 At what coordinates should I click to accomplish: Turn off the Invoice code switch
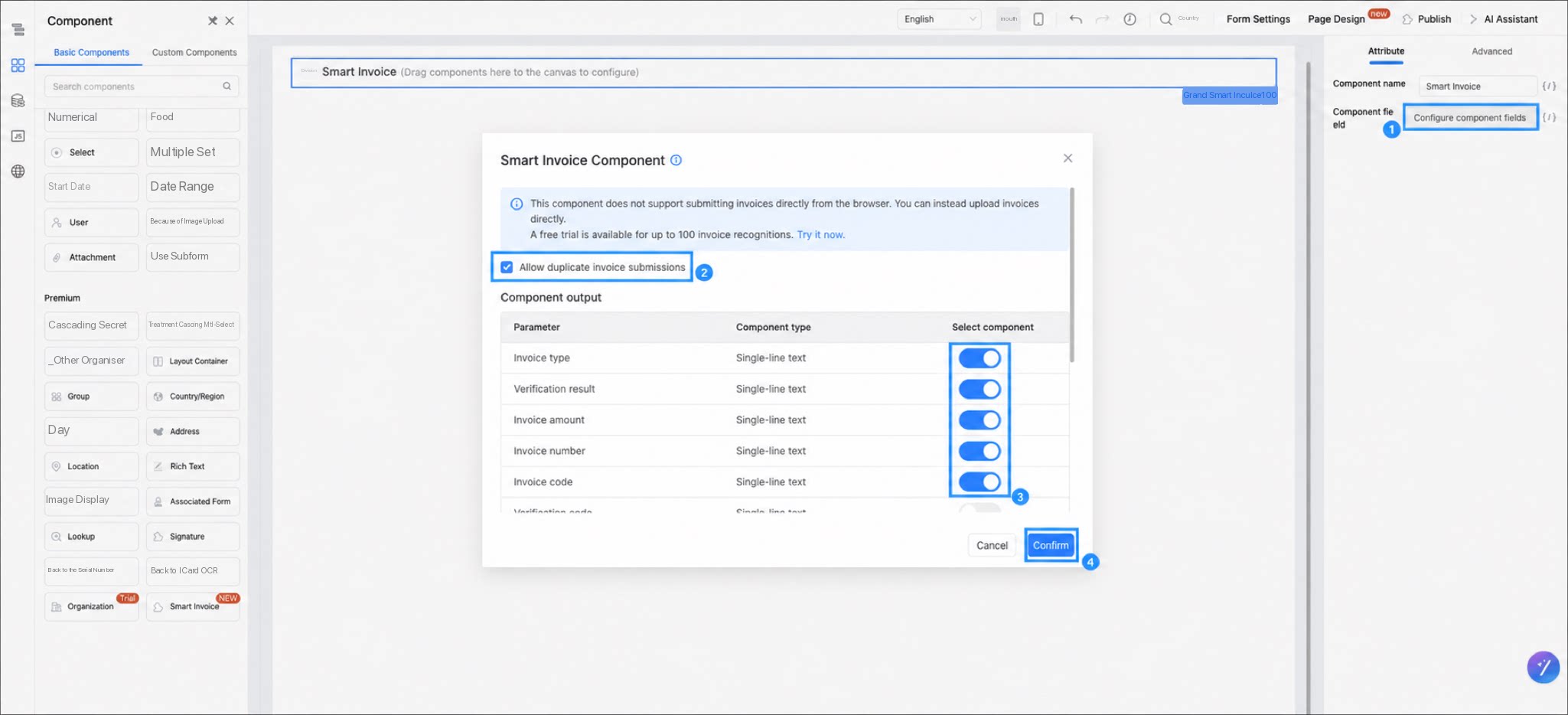[980, 482]
